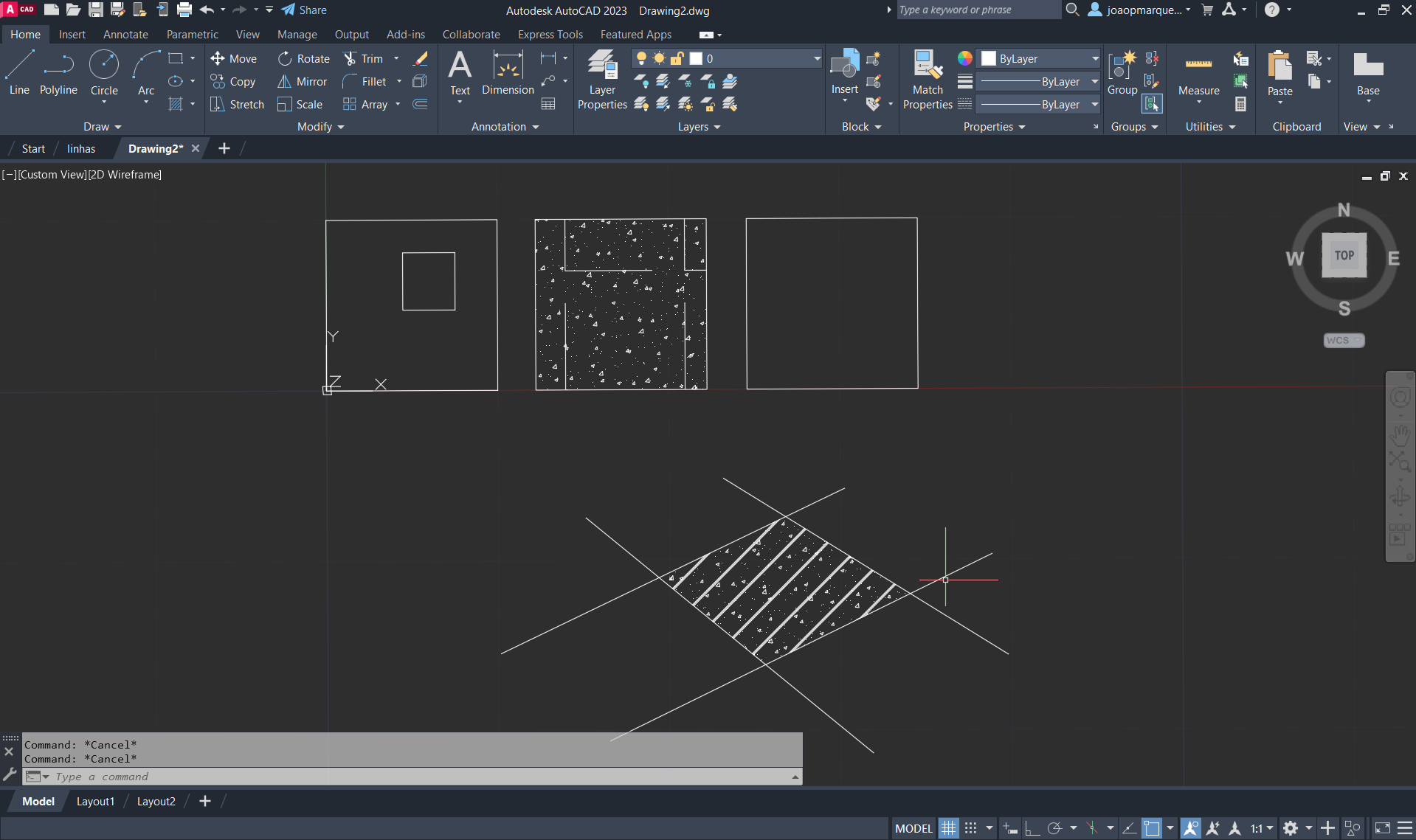The image size is (1416, 840).
Task: Select the Circle tool
Action: 104,73
